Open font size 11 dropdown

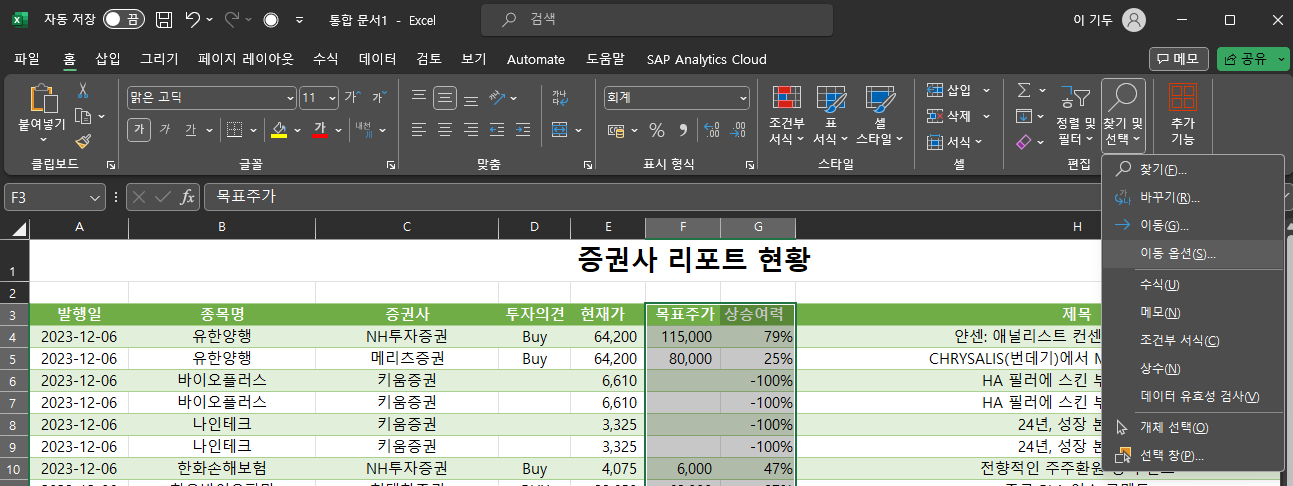[x=332, y=98]
